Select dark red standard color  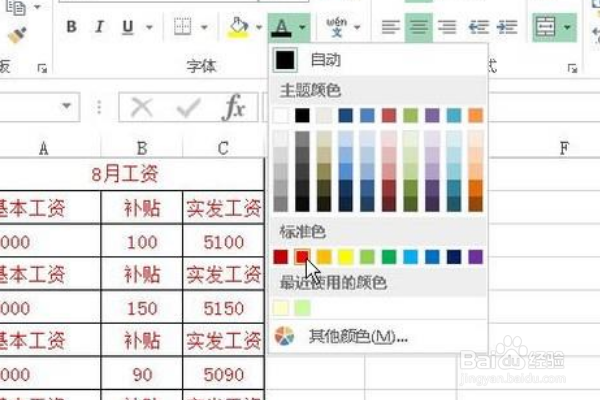click(x=280, y=257)
